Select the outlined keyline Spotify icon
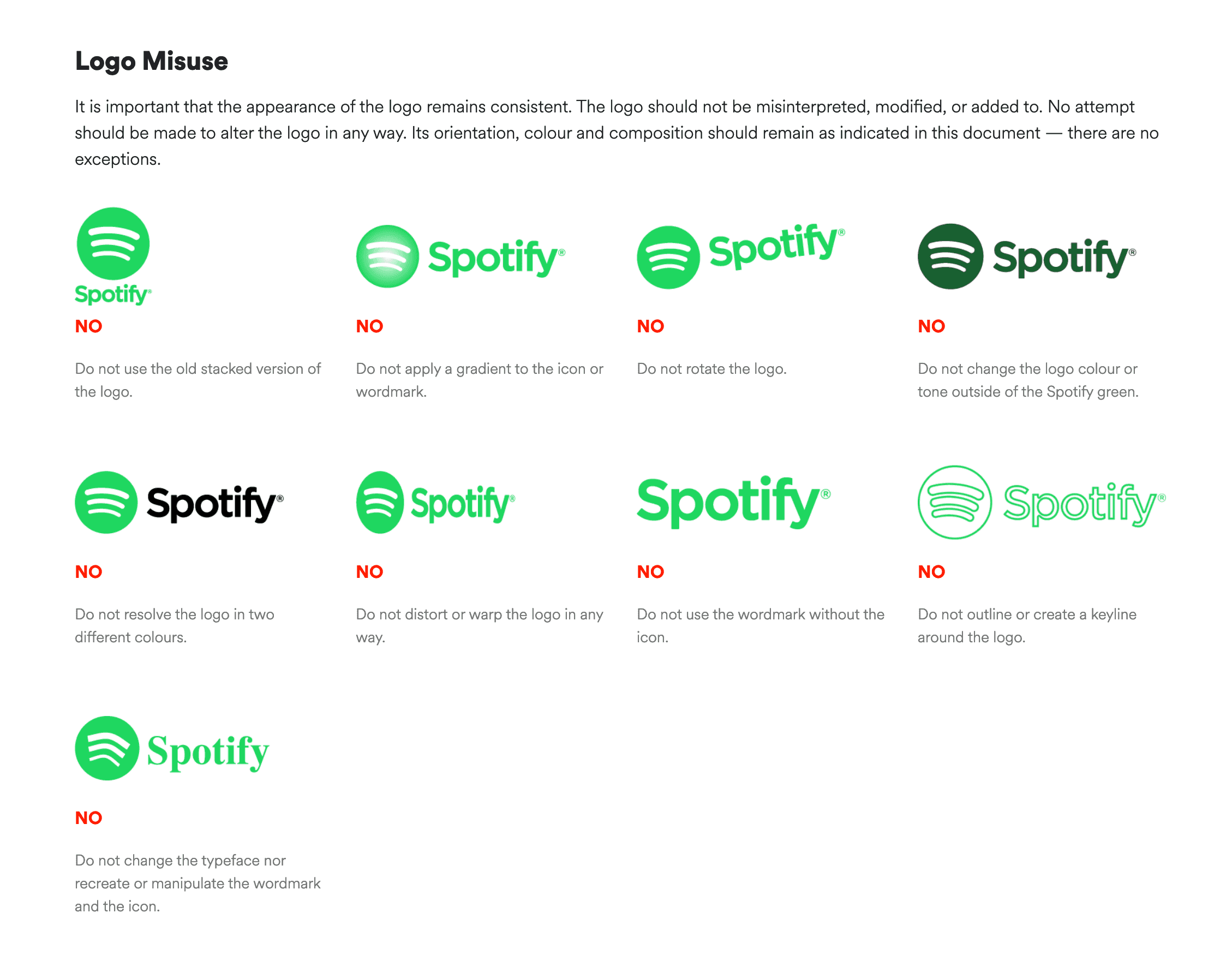 954,502
